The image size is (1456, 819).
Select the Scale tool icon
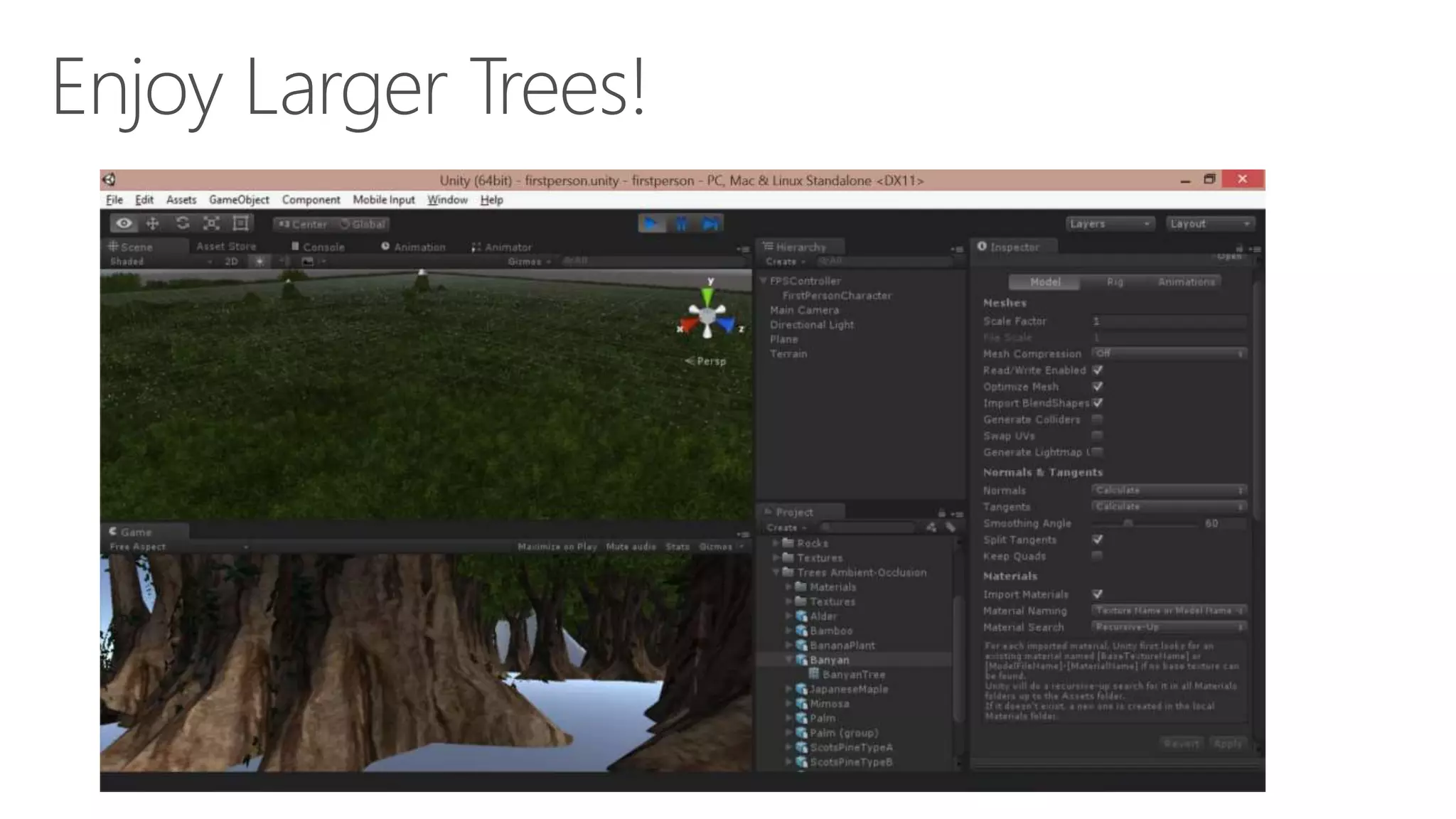(x=211, y=224)
